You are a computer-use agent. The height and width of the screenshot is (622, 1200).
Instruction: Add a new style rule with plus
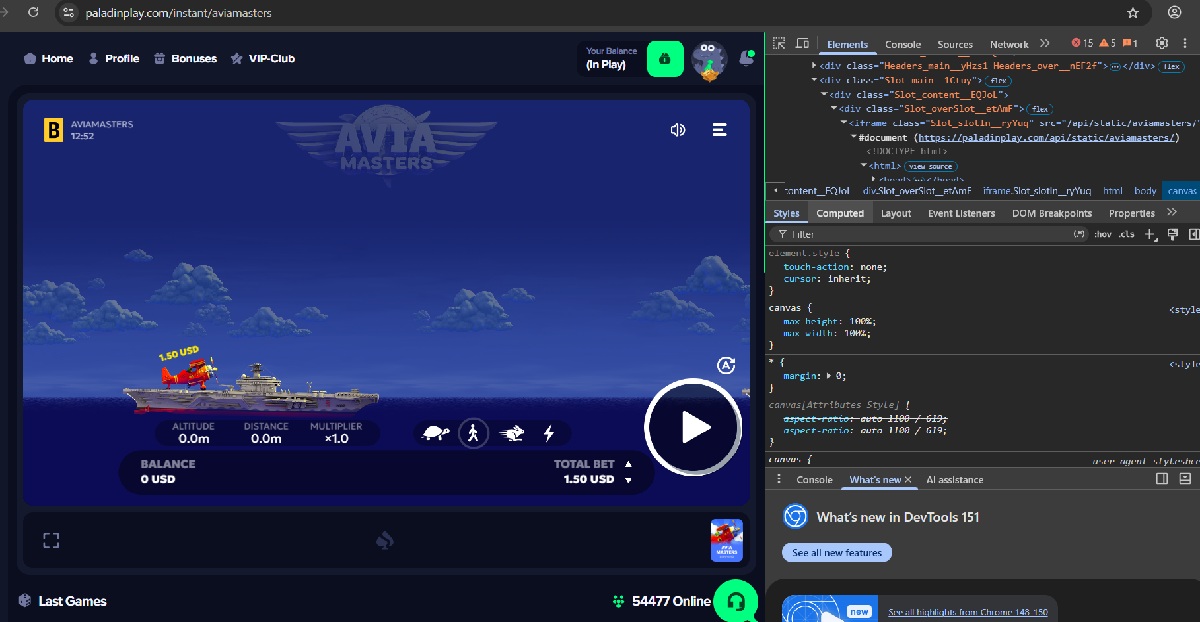[x=1149, y=234]
